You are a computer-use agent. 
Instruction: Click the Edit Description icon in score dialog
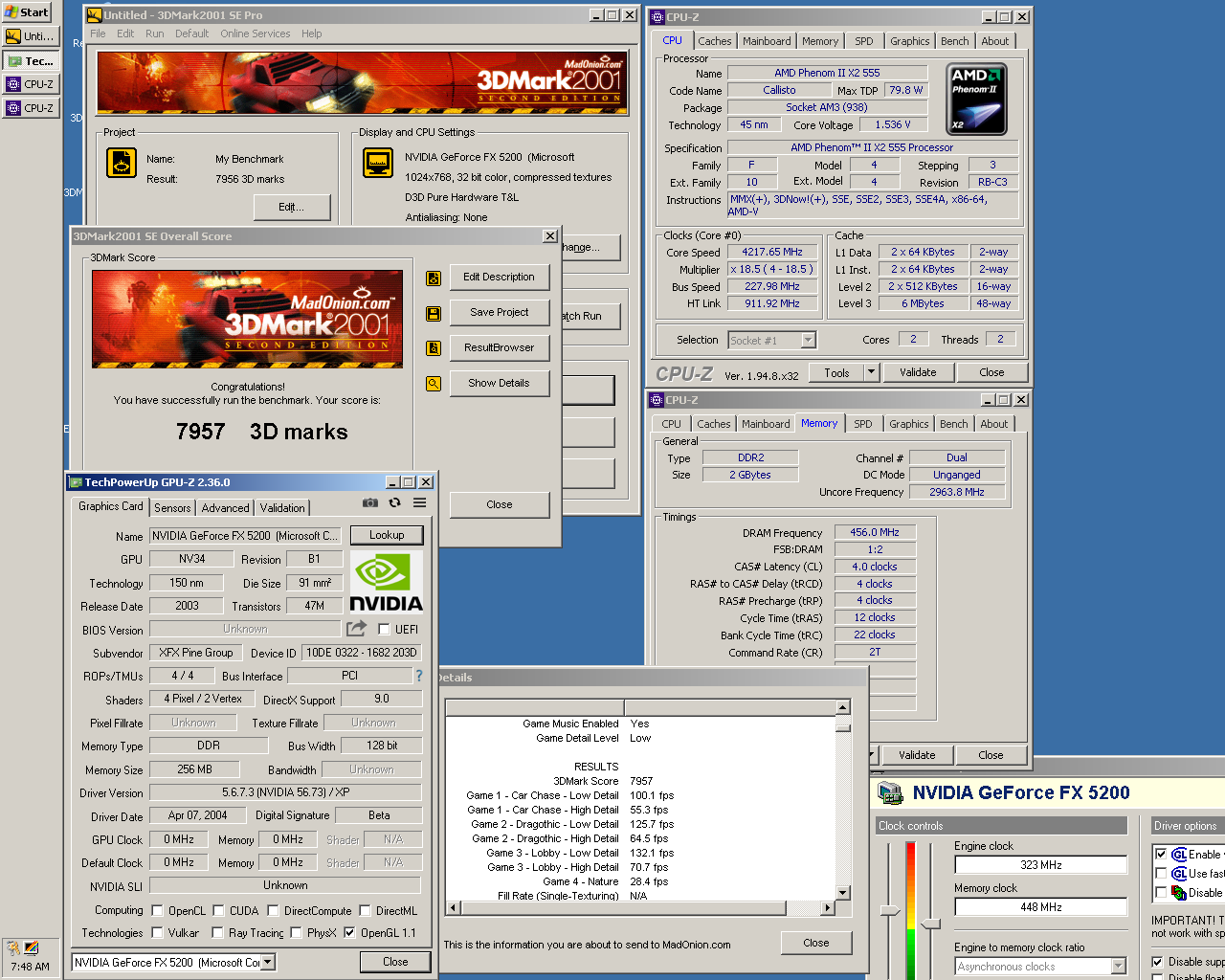click(434, 278)
